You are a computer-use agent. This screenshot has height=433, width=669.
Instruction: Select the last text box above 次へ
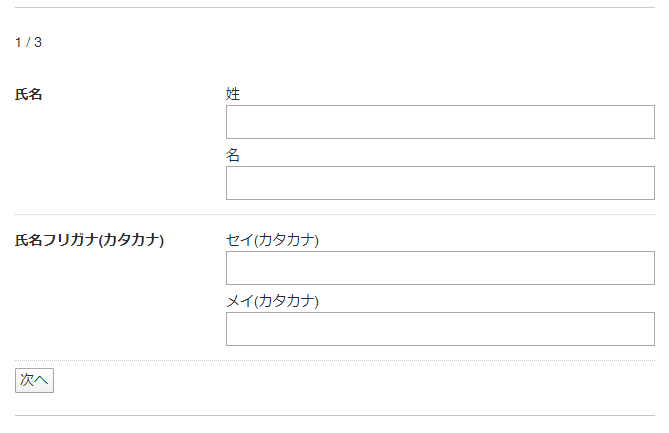(x=440, y=329)
